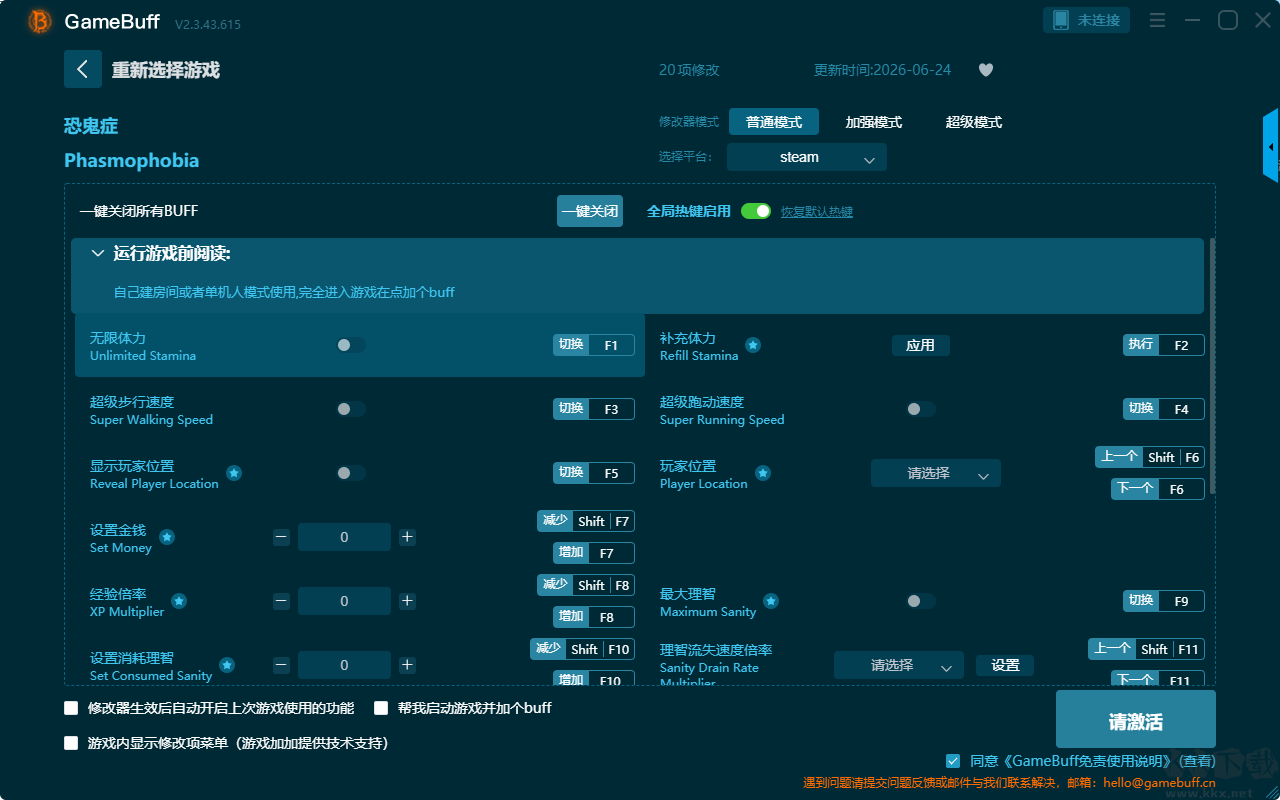Click the minus icon for Set Money
Screen dimensions: 1280x800
pos(281,537)
